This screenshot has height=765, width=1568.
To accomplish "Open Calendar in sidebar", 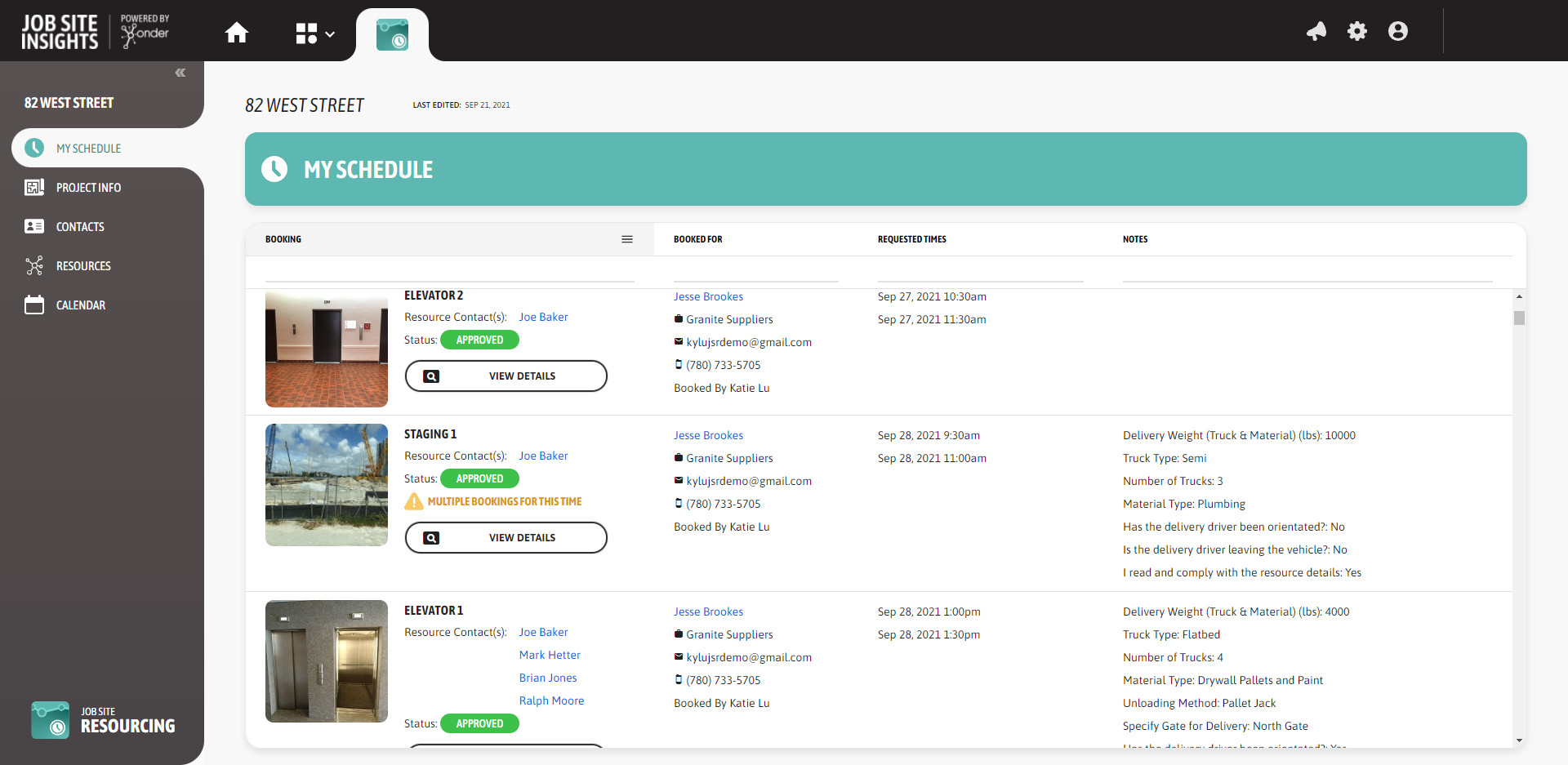I will [x=80, y=305].
